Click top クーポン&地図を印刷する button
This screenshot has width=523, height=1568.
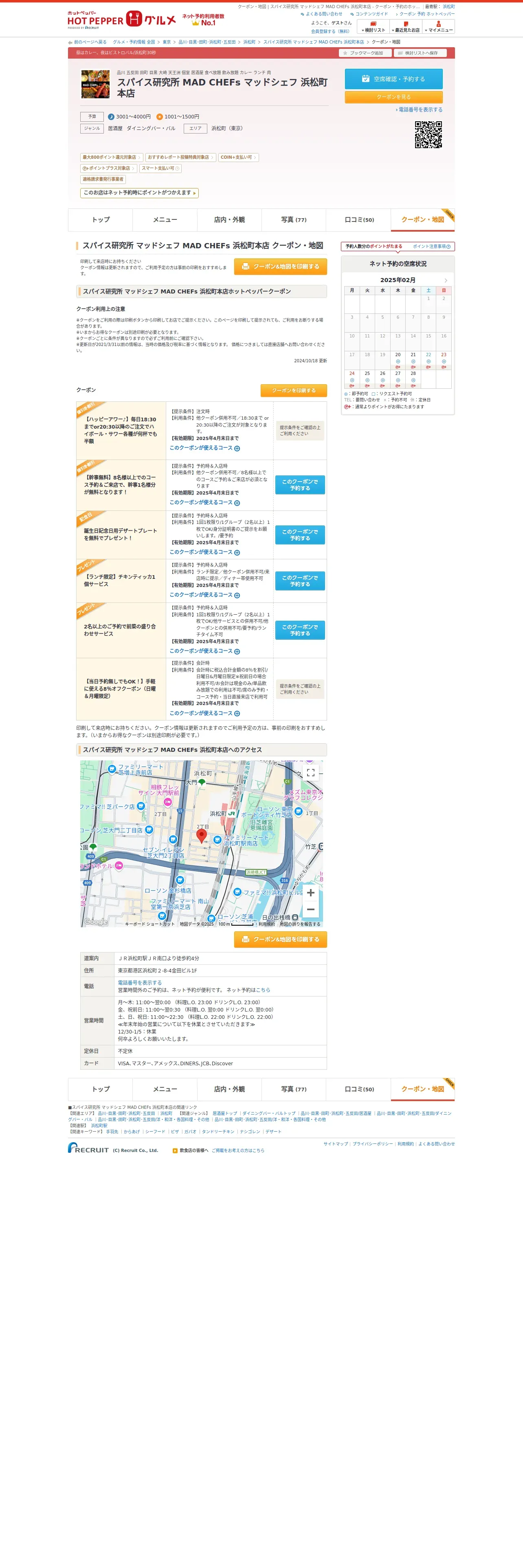click(281, 267)
